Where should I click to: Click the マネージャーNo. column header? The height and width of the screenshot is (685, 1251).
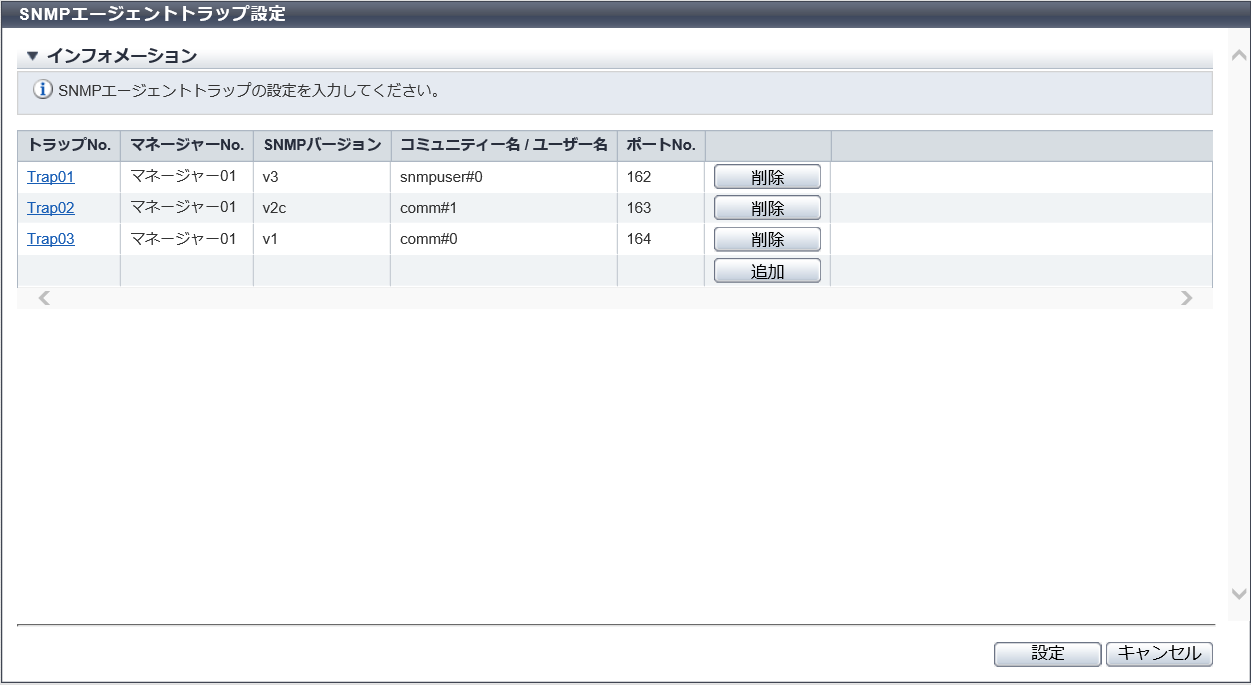point(187,145)
